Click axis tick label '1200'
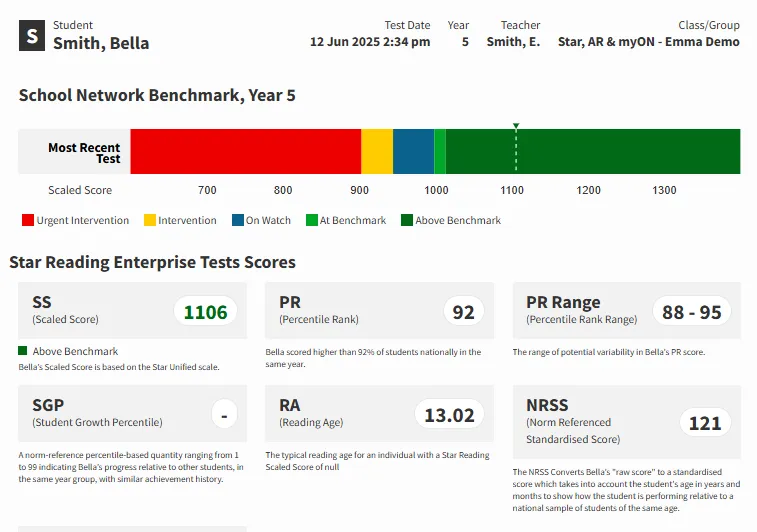 click(x=588, y=190)
